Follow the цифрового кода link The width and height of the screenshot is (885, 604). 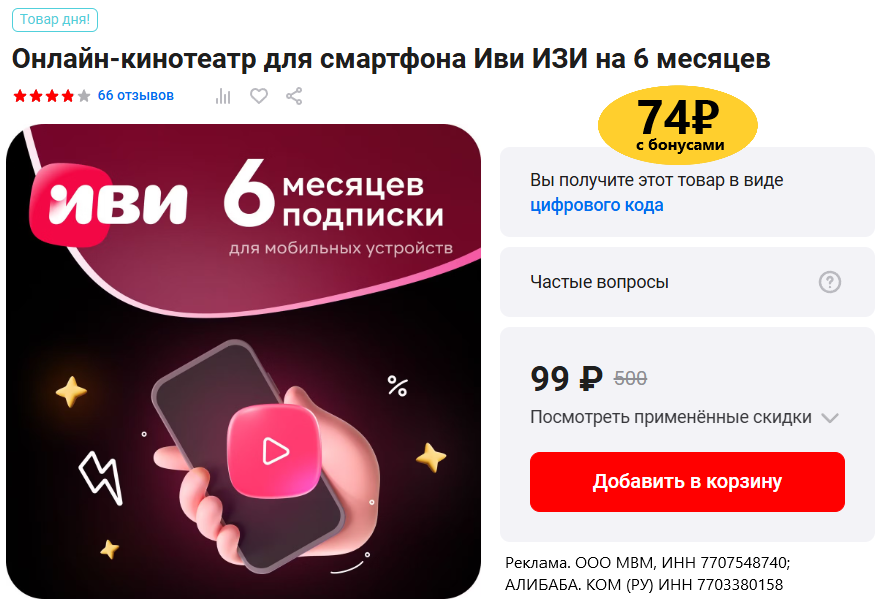tap(597, 205)
